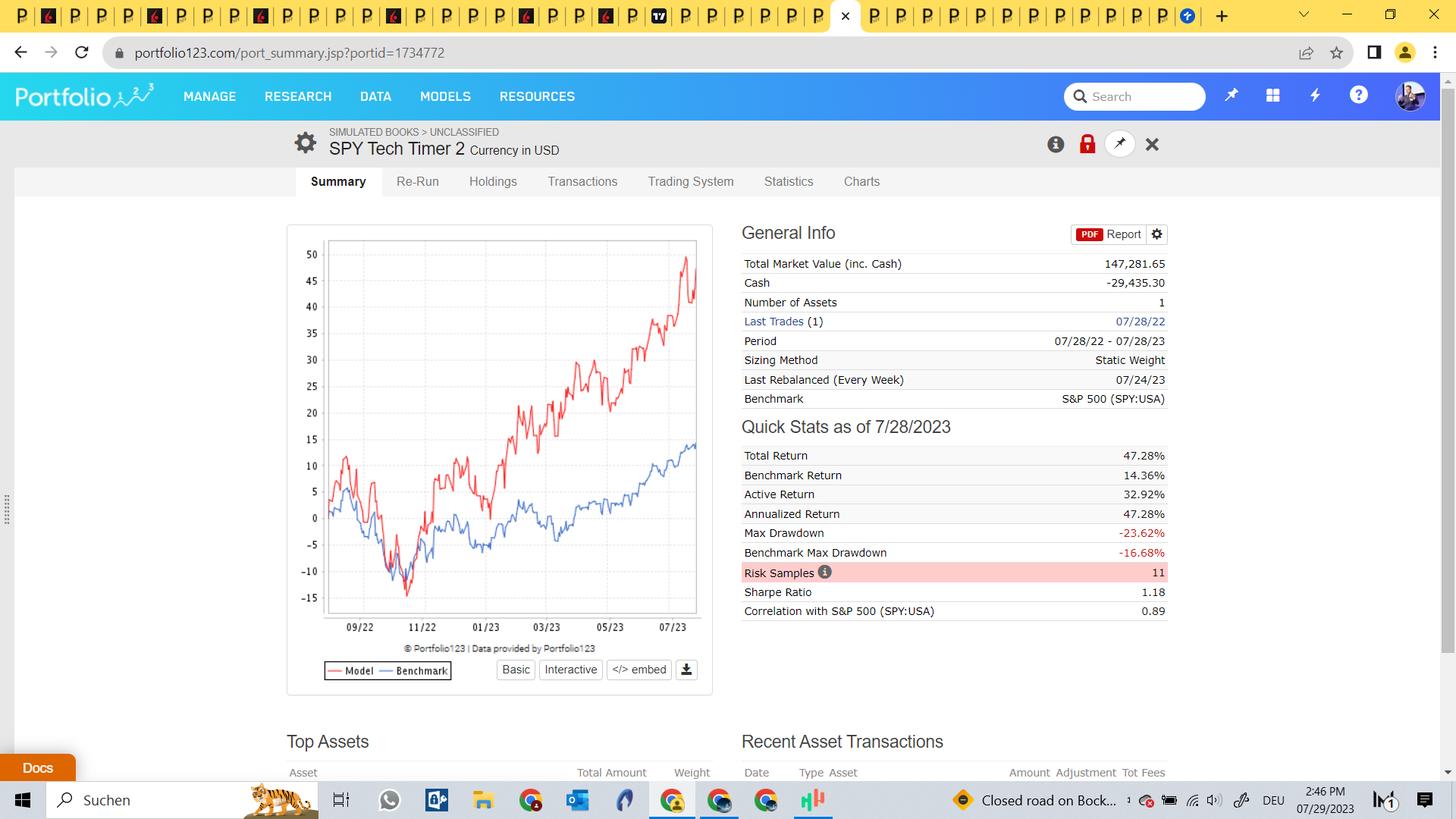Screen dimensions: 1456x819
Task: Open the Trading System tab
Action: (x=690, y=182)
